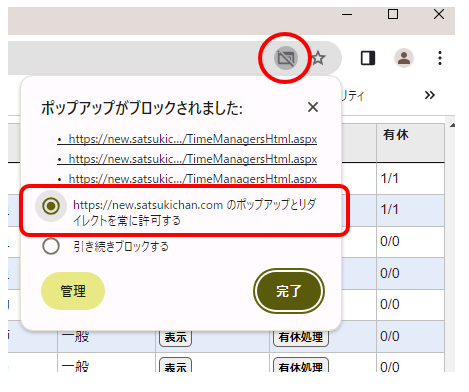
Task: Select 引き続きブロックする option
Action: pos(51,246)
